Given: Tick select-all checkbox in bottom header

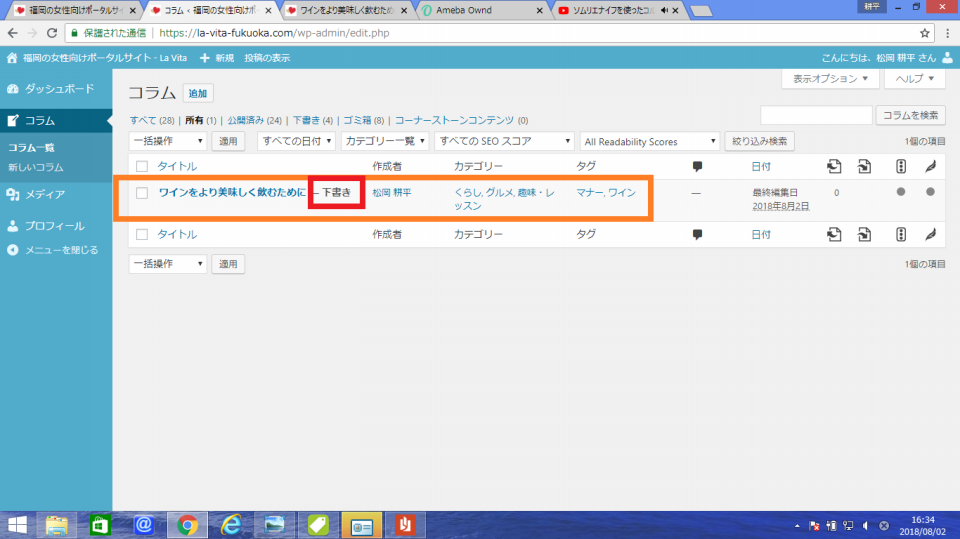Looking at the screenshot, I should 142,234.
